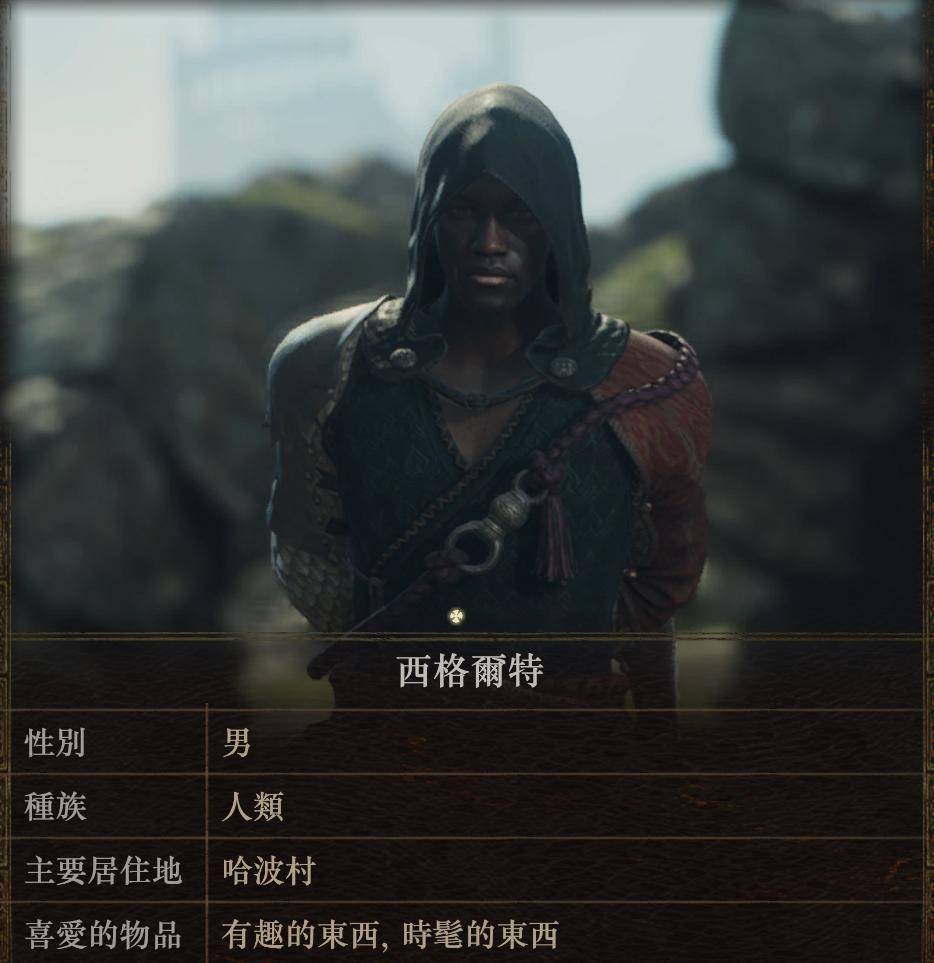934x963 pixels.
Task: Click the small round cursor emblem below the character
Action: pyautogui.click(x=456, y=616)
